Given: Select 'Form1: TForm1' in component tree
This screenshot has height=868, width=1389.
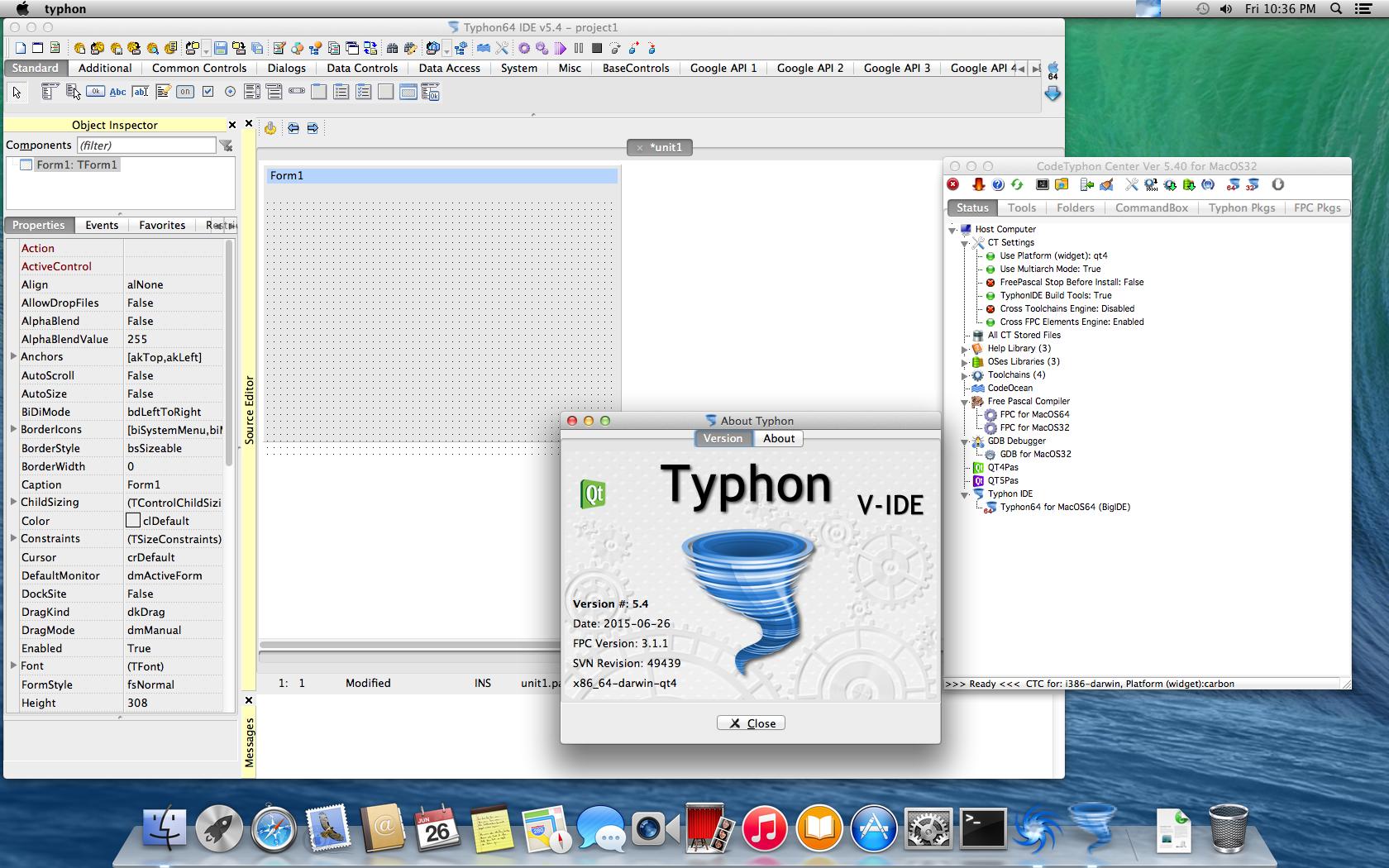Looking at the screenshot, I should click(76, 165).
